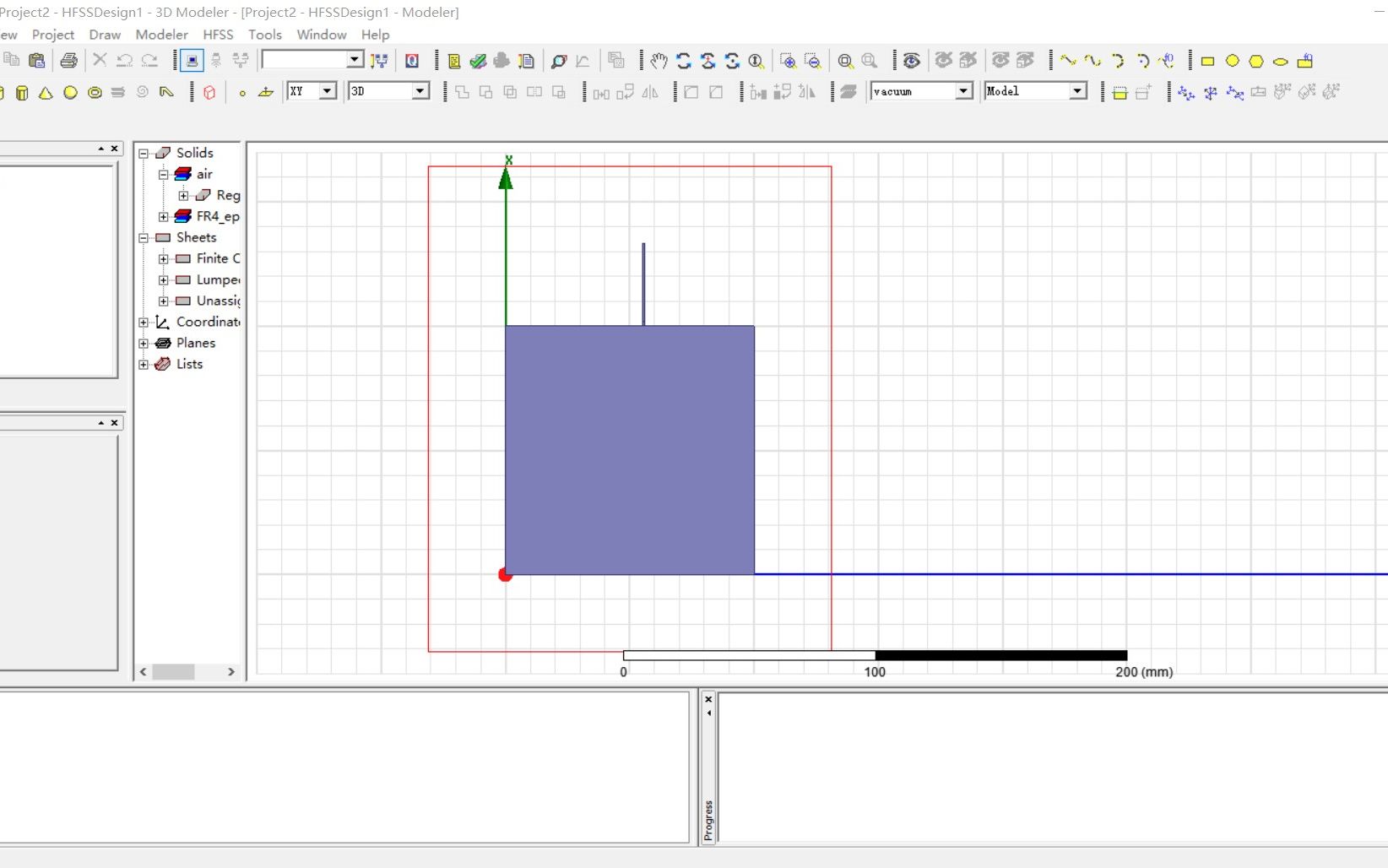Click the Paste clipboard icon
The image size is (1388, 868).
click(x=37, y=61)
